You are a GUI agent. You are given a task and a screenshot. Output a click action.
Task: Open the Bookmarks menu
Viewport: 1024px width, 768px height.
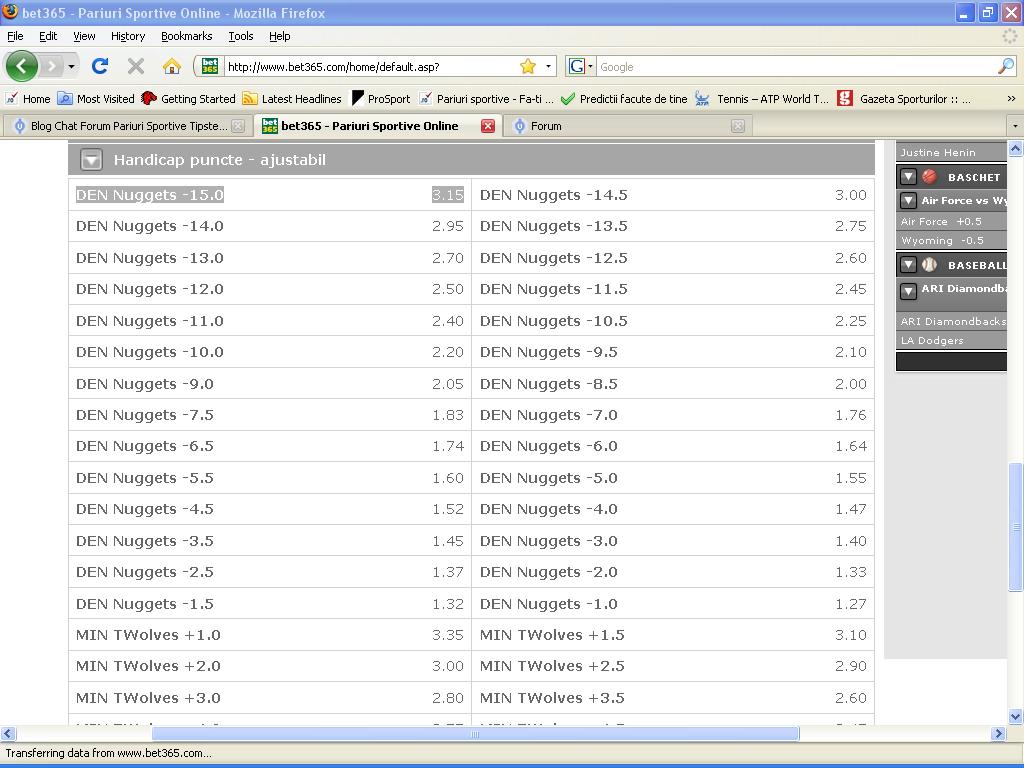click(x=187, y=36)
